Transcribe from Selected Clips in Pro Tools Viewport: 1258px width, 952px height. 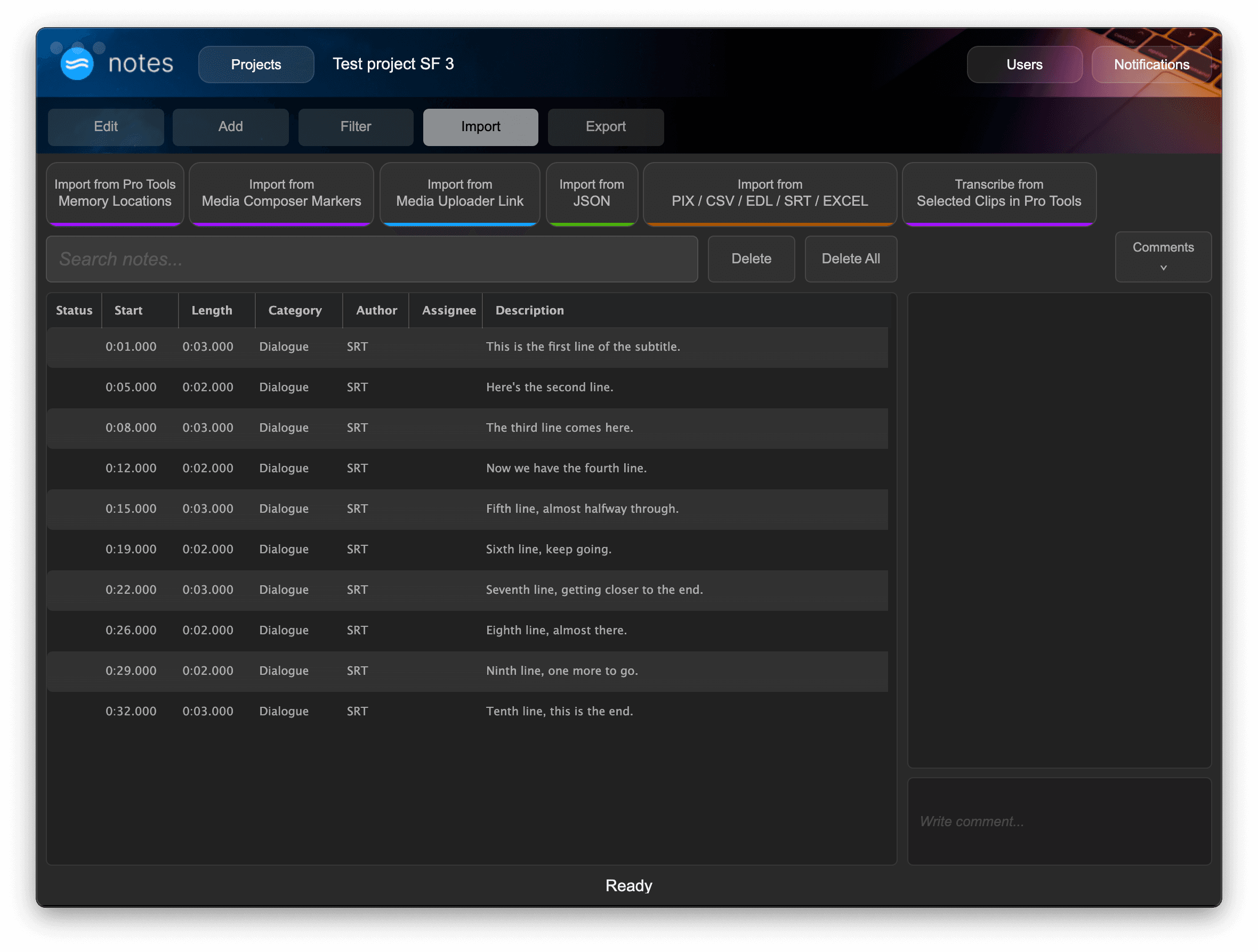[x=999, y=193]
